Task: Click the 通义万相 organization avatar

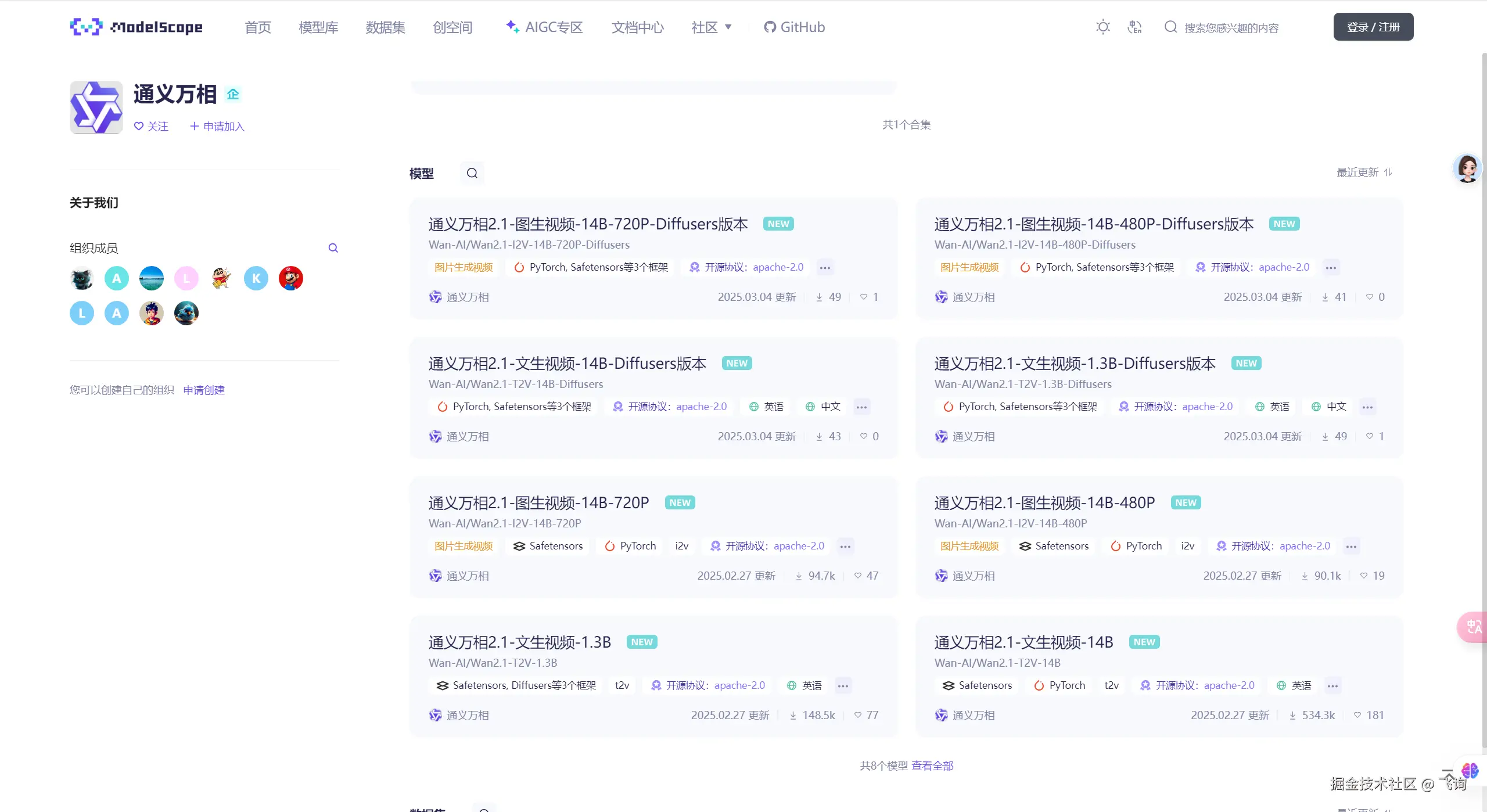Action: tap(96, 107)
